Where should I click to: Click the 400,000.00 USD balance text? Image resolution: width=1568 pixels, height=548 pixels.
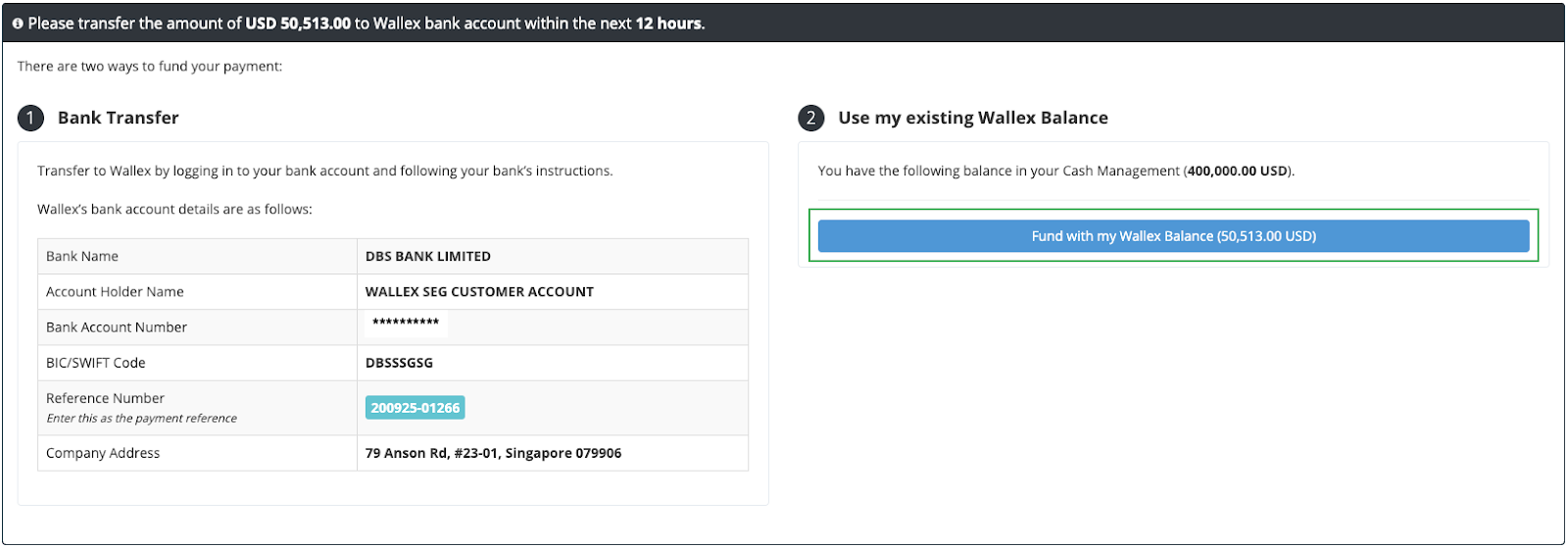coord(1238,171)
